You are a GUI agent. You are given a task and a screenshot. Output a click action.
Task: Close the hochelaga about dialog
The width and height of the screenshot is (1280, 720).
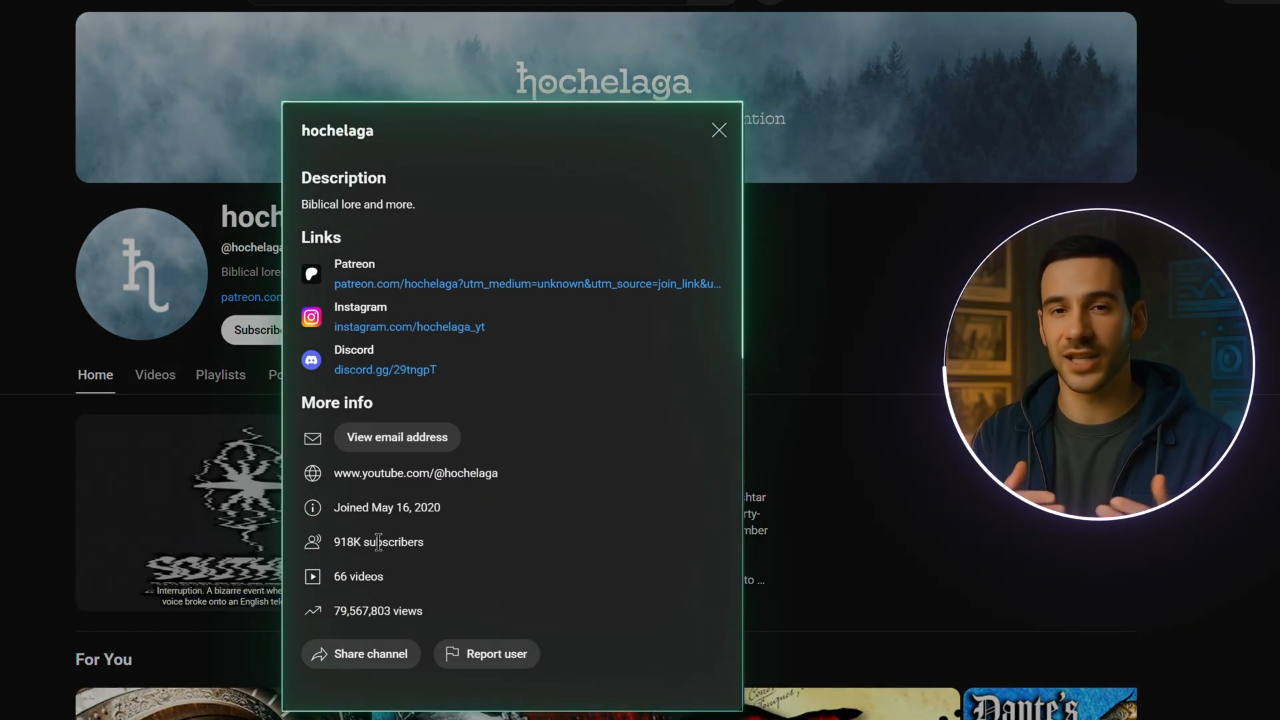[719, 130]
